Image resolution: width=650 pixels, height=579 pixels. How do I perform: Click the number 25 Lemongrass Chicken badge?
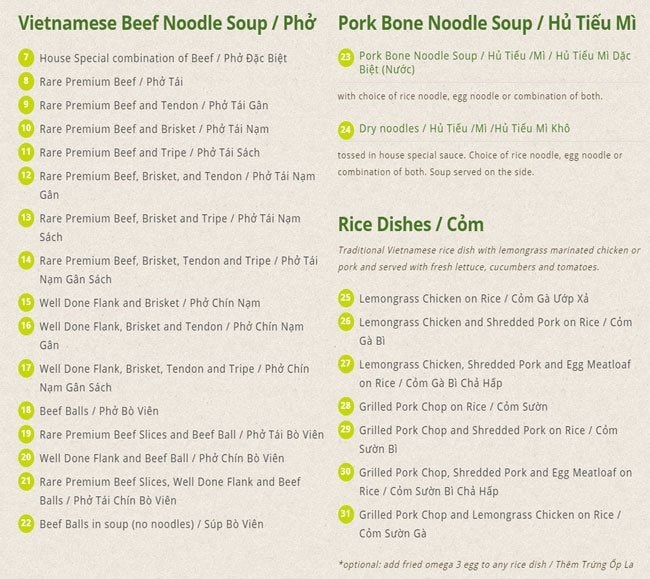(346, 298)
